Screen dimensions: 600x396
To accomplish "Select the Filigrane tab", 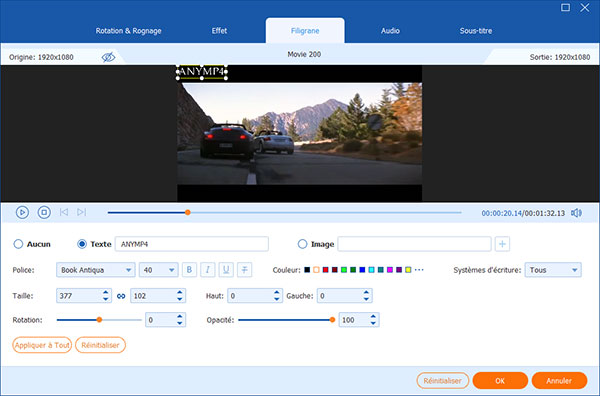I will pos(305,31).
